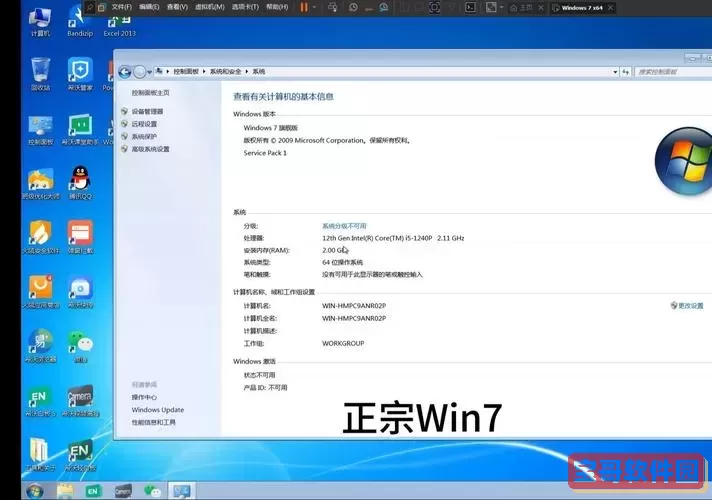
Task: Select the WORKGROUP value
Action: tap(343, 343)
